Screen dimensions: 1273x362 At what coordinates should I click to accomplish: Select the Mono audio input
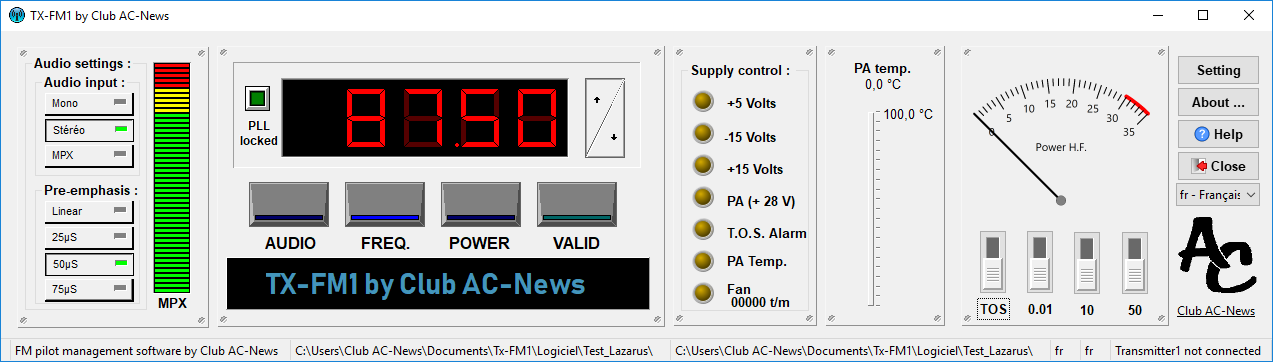coord(89,103)
